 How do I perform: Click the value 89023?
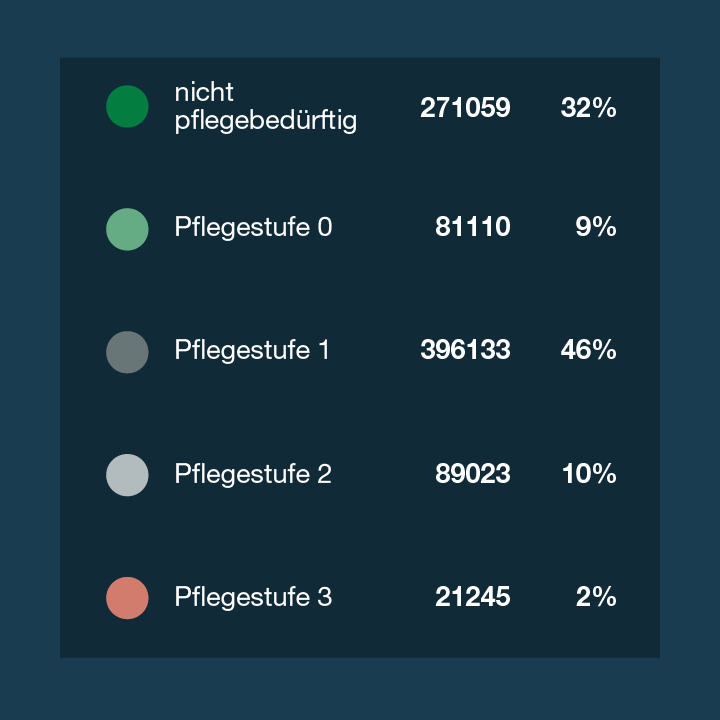pos(472,473)
